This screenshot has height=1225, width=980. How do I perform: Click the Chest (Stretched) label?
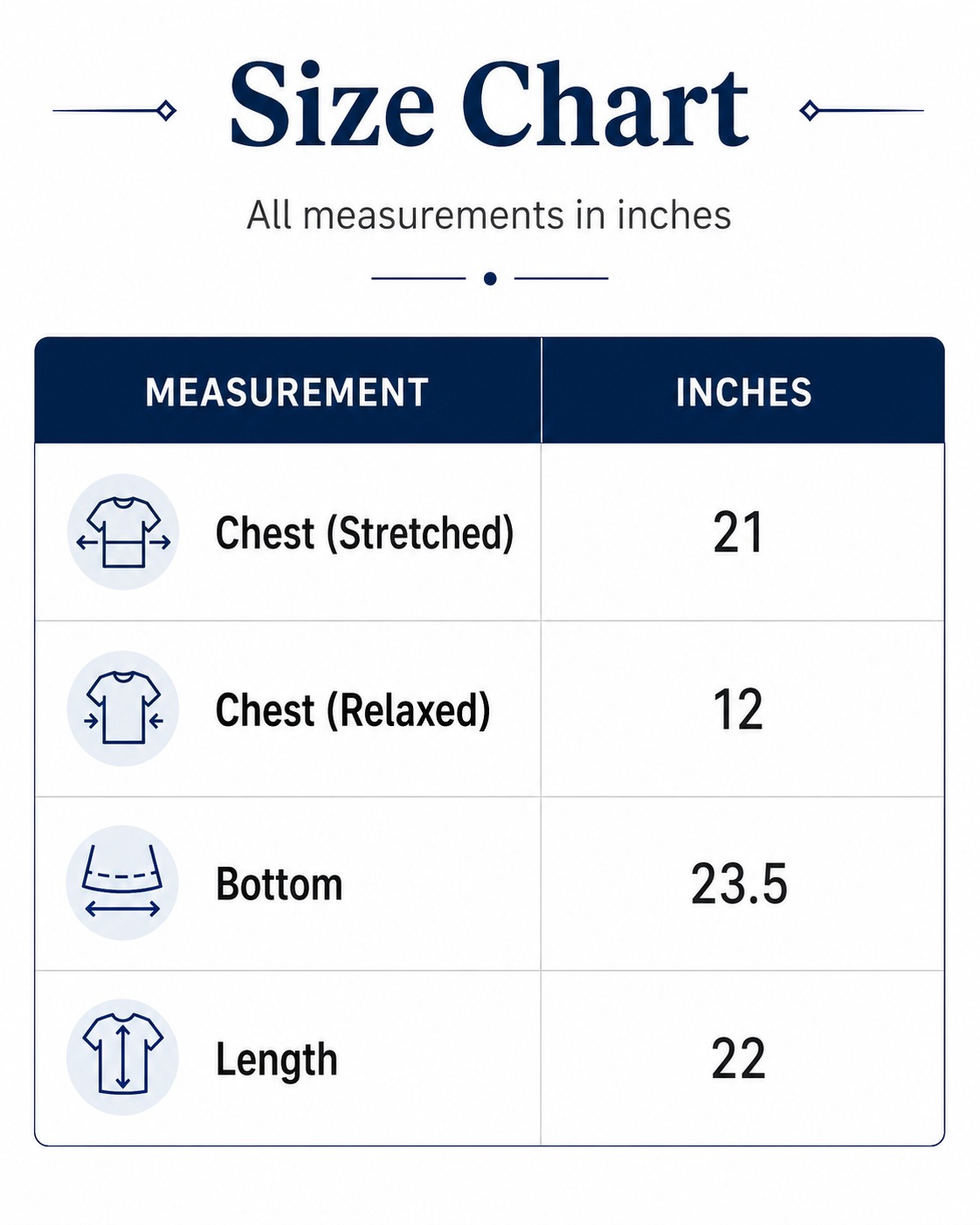tap(365, 533)
